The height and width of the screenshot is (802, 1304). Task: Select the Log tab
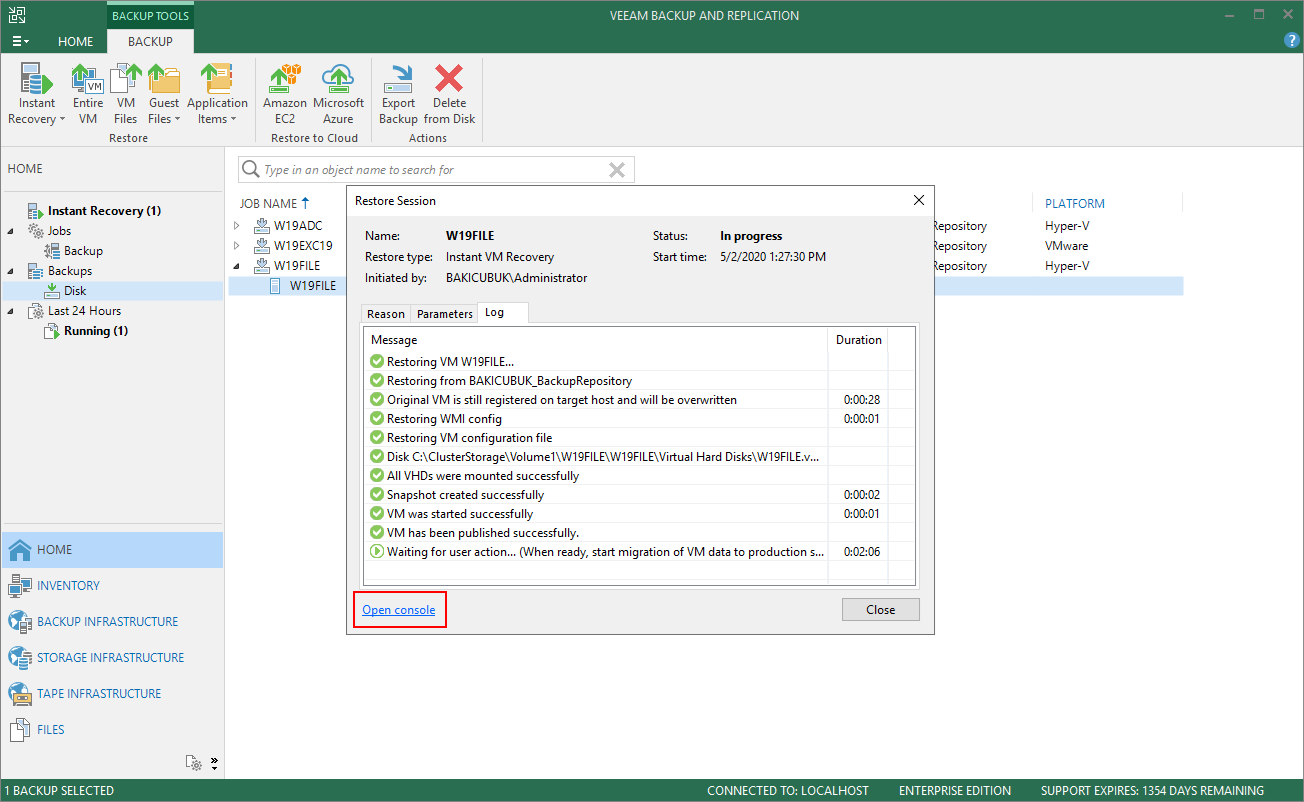point(502,313)
